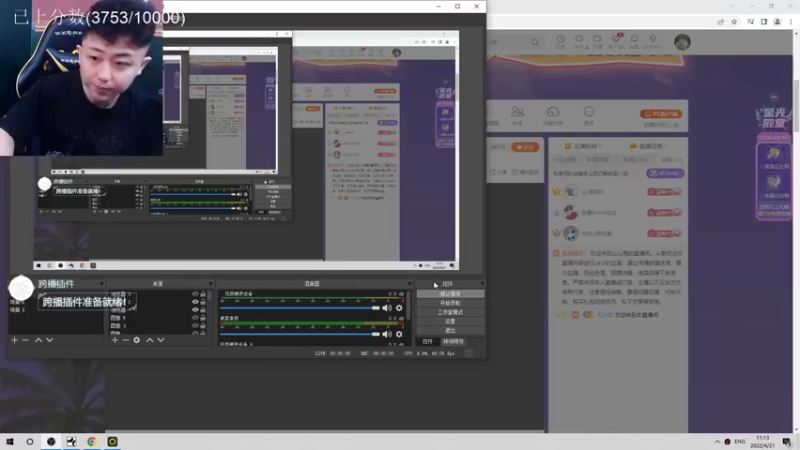This screenshot has width=800, height=450.
Task: Open the 桌面音频 channel gear settings
Action: pos(399,334)
